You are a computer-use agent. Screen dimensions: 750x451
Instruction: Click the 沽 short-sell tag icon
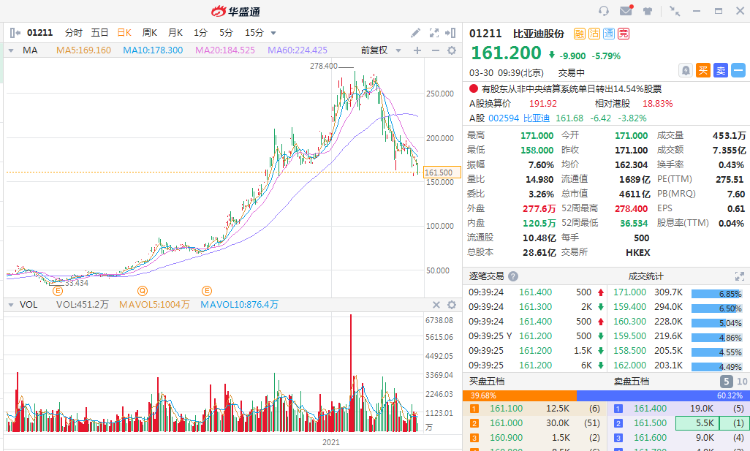pos(594,33)
